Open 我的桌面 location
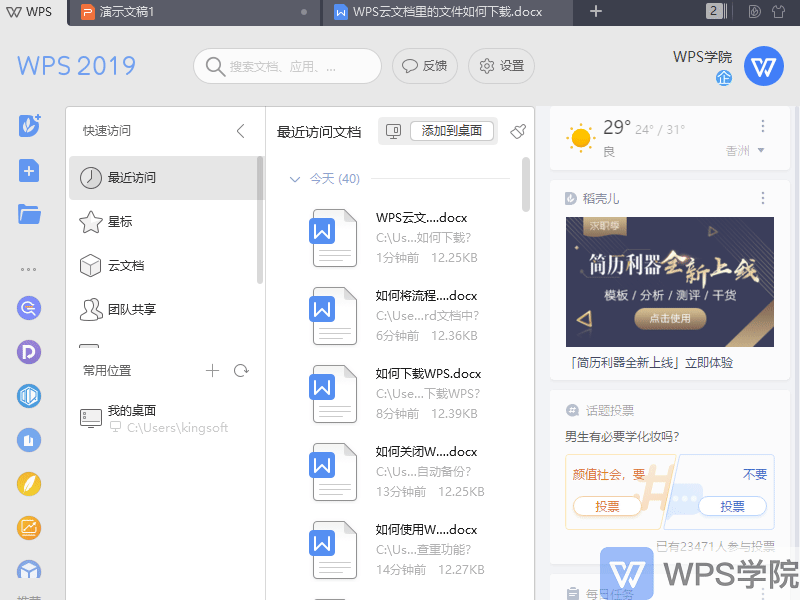800x600 pixels. pos(163,418)
